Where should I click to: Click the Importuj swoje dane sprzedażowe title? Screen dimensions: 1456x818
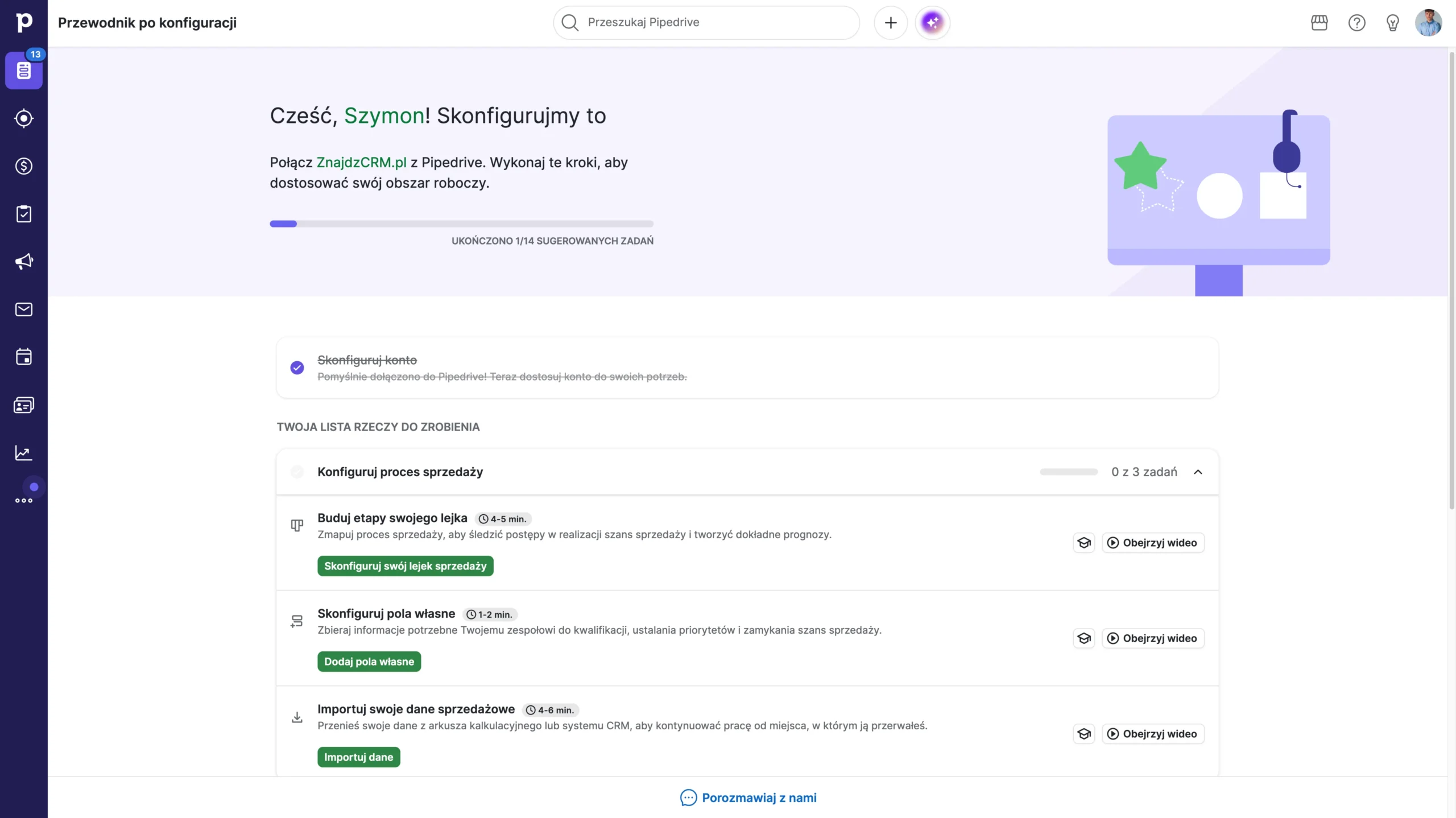416,709
